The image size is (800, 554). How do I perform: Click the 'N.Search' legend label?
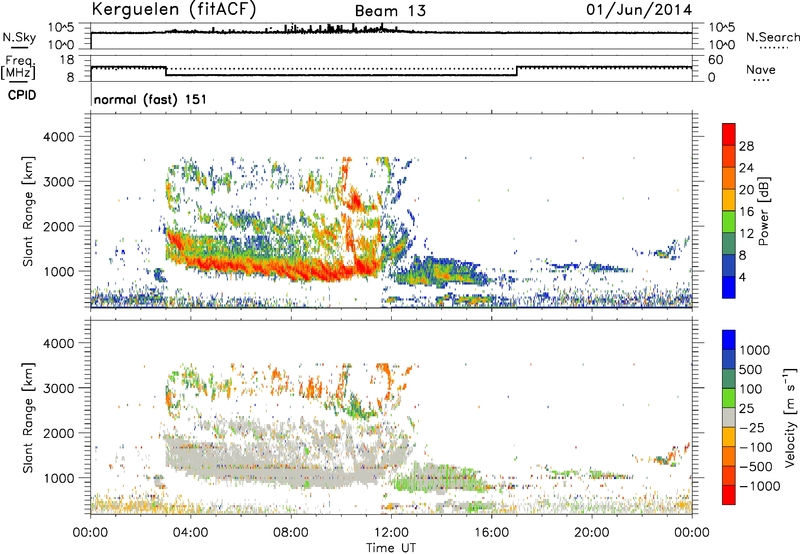coord(772,37)
